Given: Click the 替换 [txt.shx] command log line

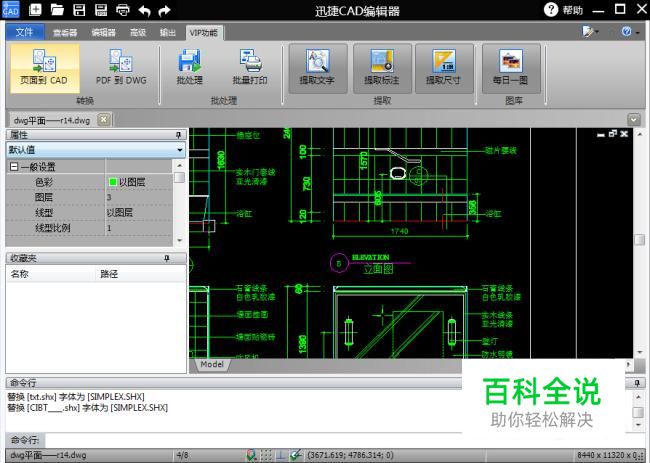Looking at the screenshot, I should tap(76, 397).
